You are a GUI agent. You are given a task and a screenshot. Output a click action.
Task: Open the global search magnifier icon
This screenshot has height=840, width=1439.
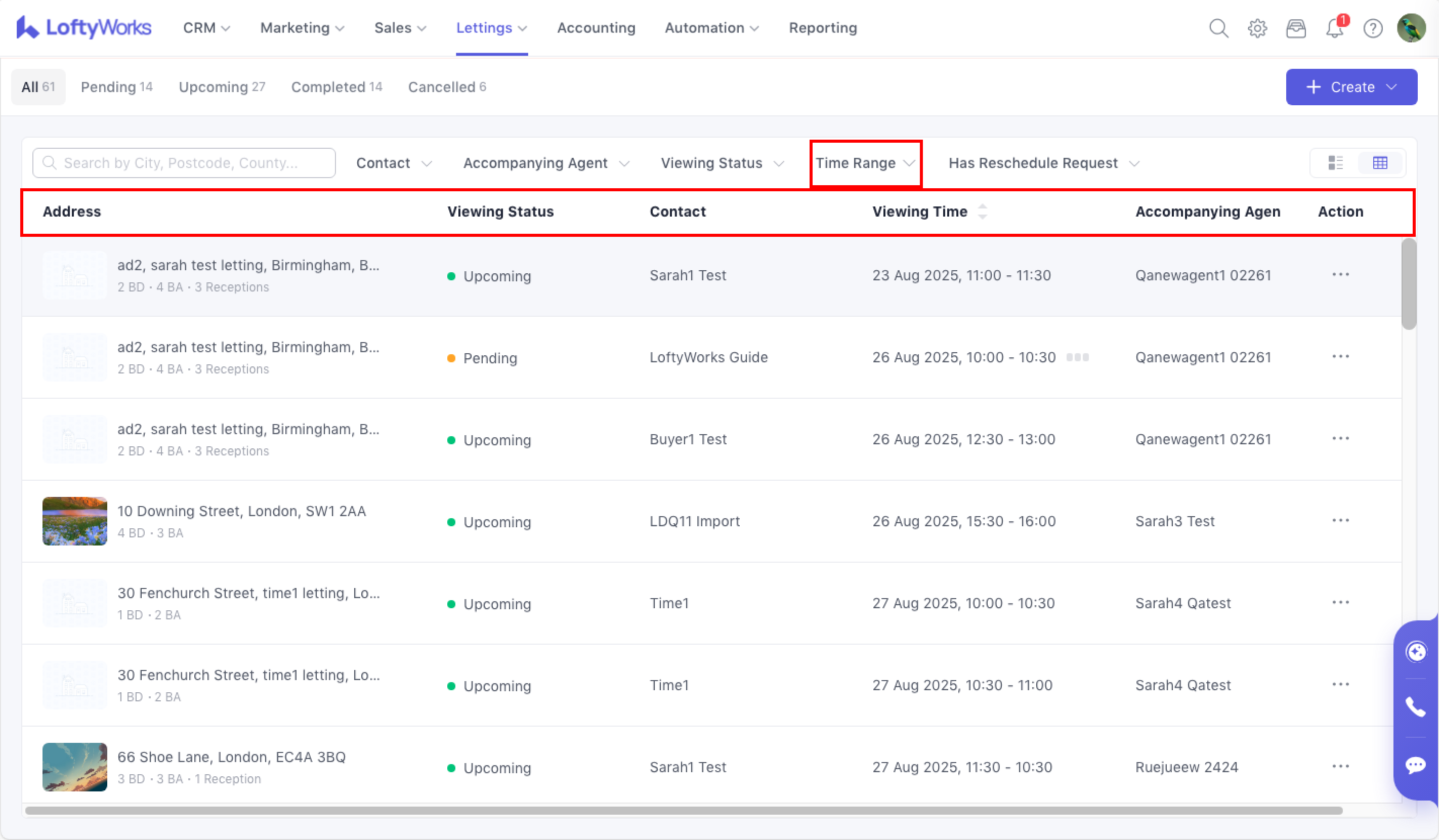pos(1218,28)
